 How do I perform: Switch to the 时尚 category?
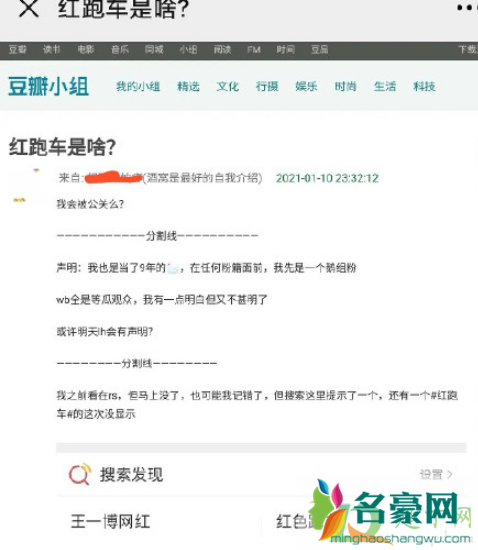(345, 86)
